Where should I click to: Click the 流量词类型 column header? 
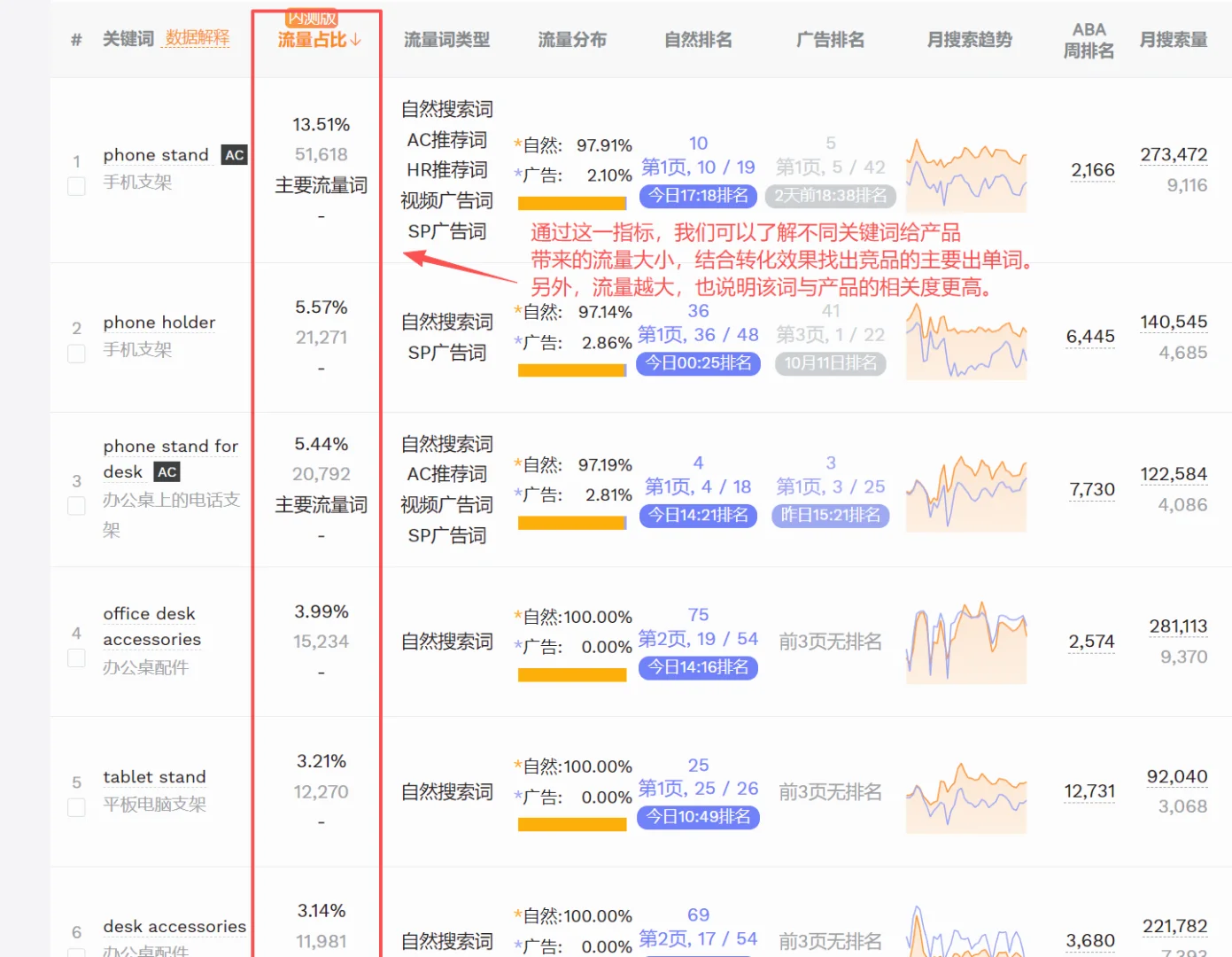[x=446, y=40]
